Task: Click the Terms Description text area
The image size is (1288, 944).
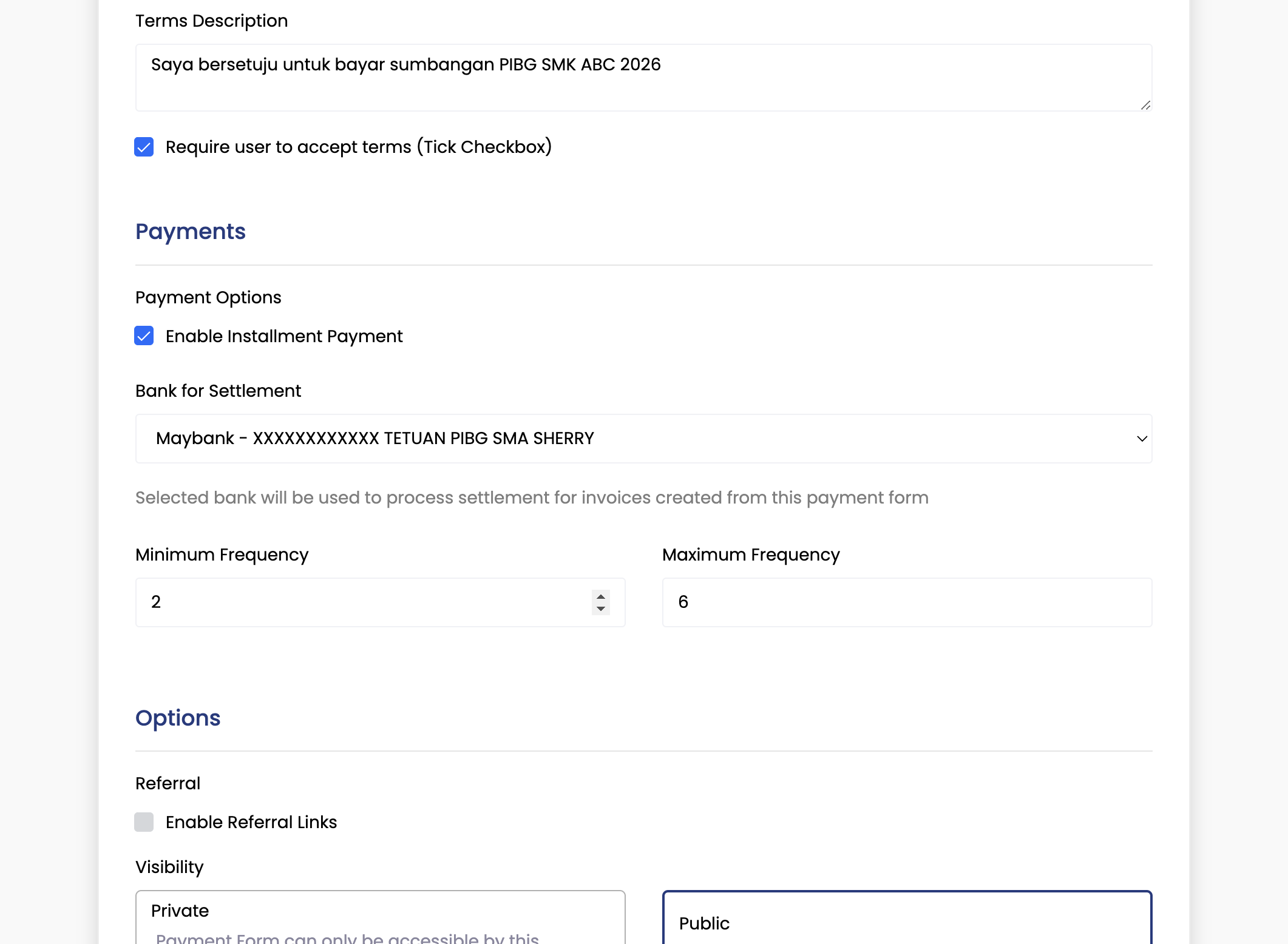Action: 643,78
